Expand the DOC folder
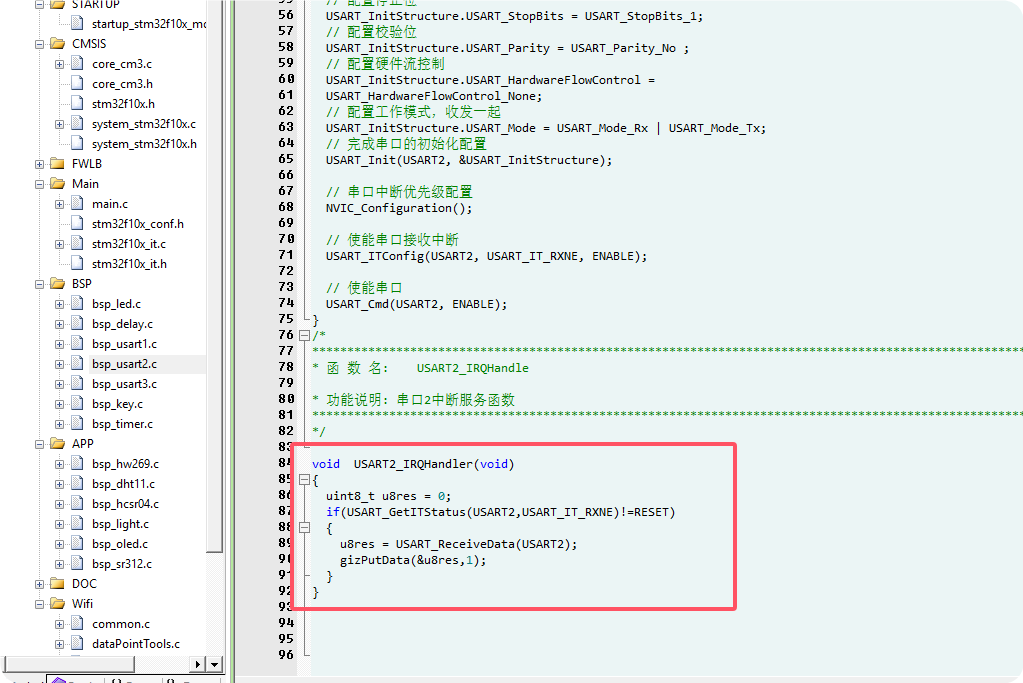Image resolution: width=1023 pixels, height=683 pixels. click(x=40, y=584)
